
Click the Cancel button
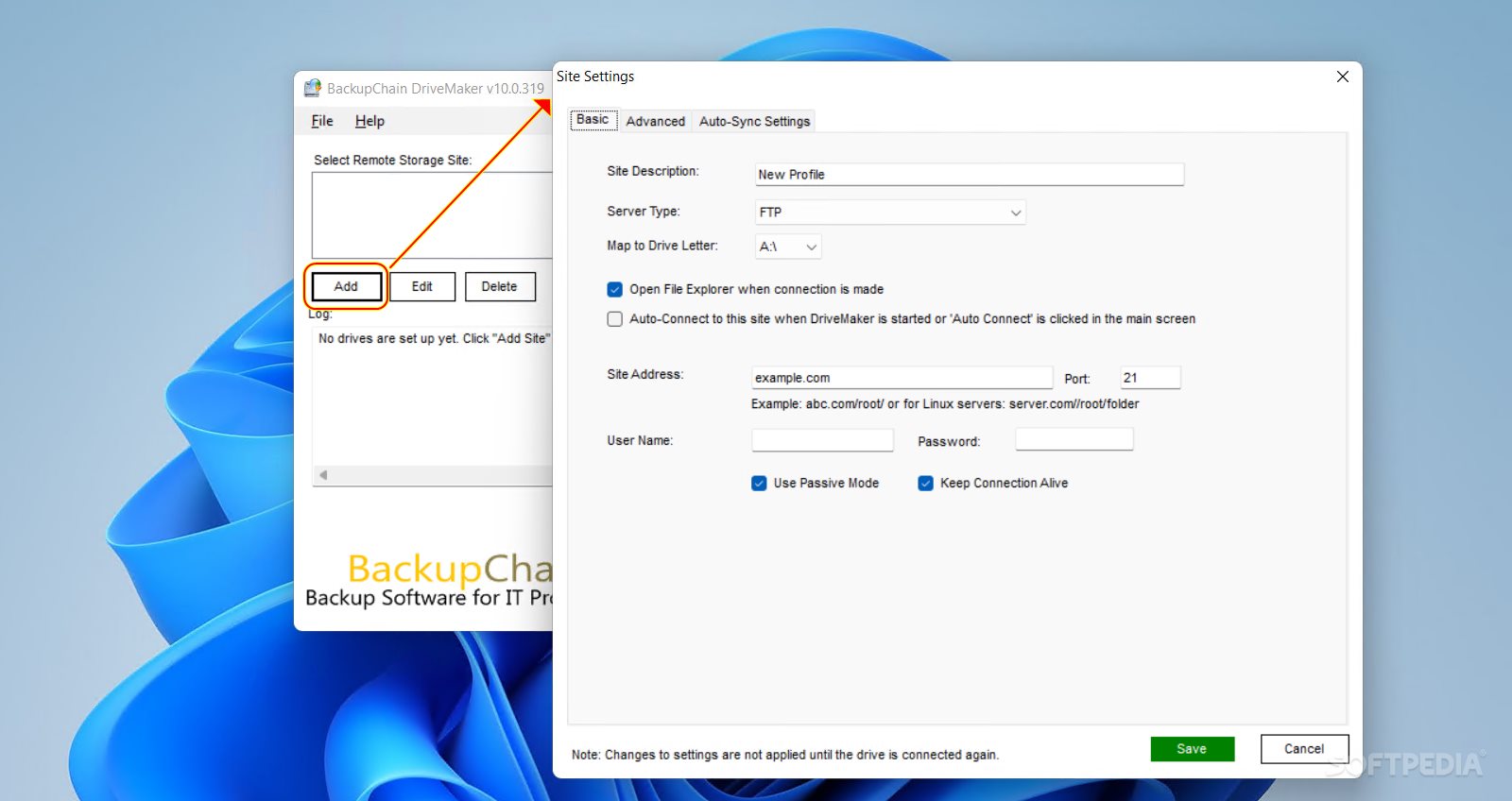tap(1304, 749)
